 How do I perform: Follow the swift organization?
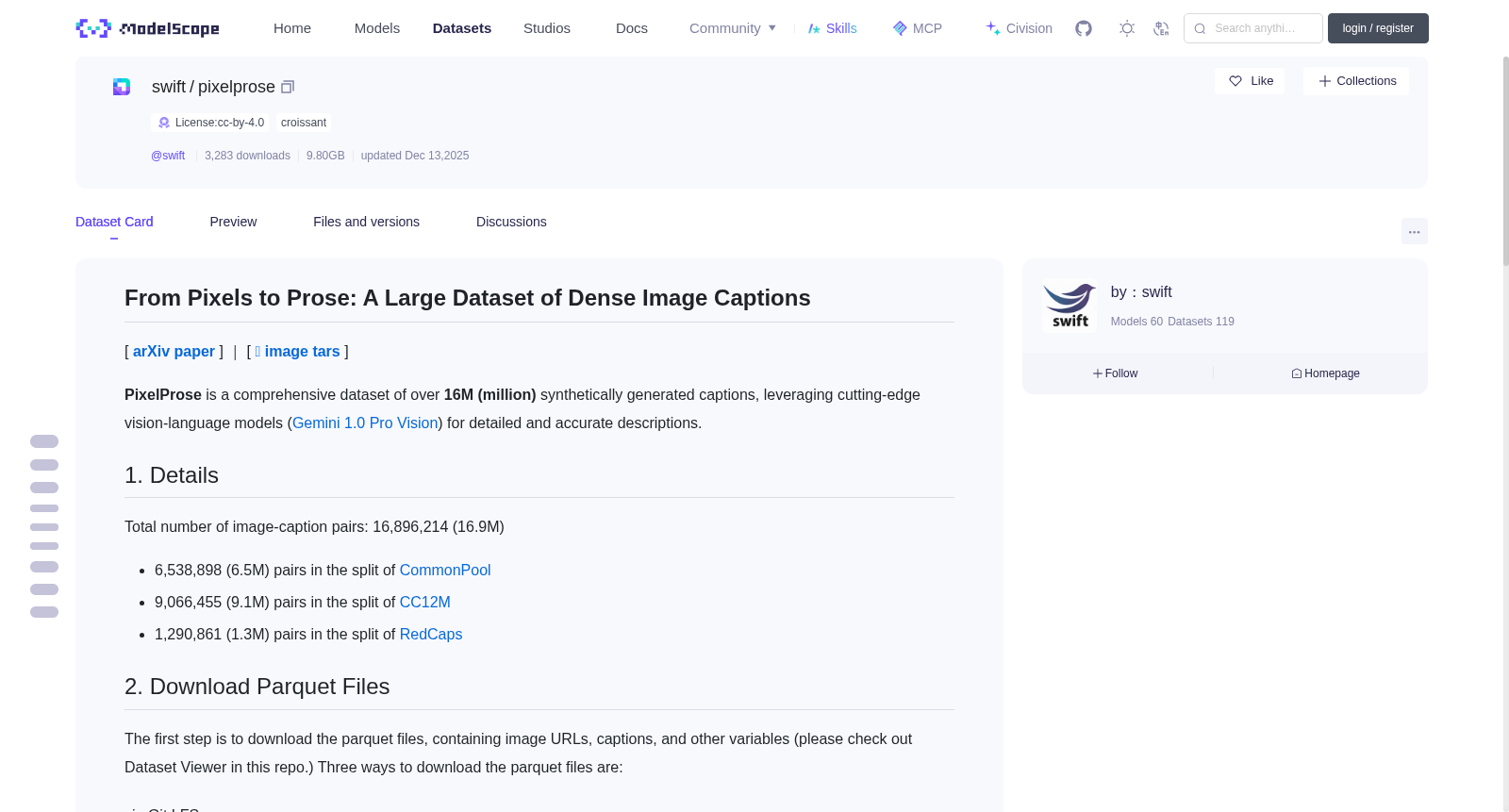coord(1116,373)
